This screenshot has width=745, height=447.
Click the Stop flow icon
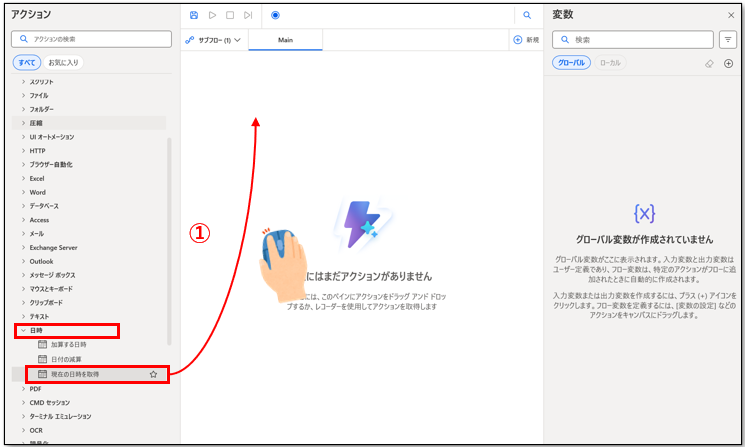(229, 15)
